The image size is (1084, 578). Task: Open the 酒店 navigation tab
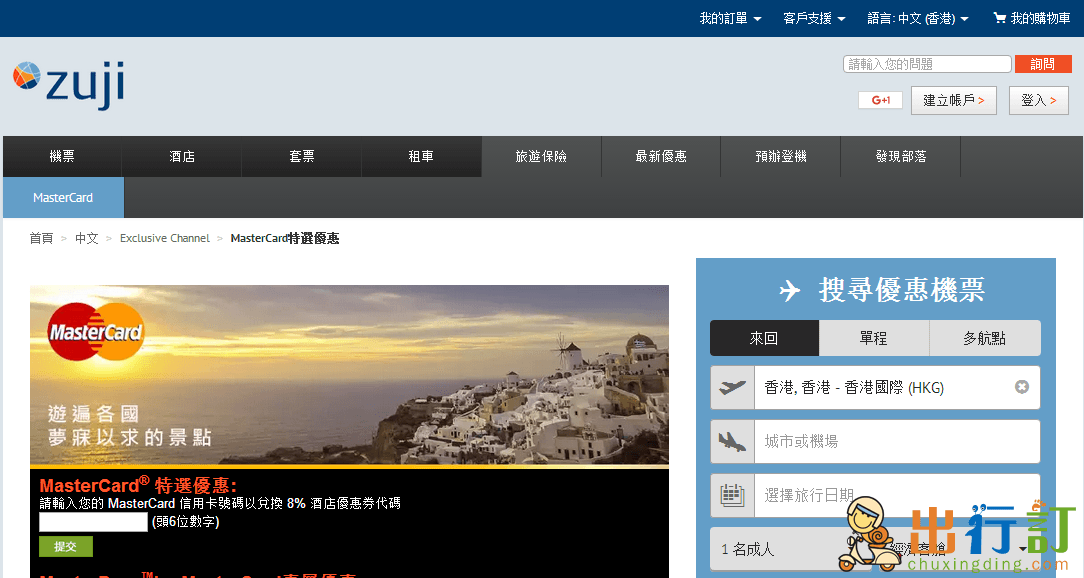pos(182,156)
